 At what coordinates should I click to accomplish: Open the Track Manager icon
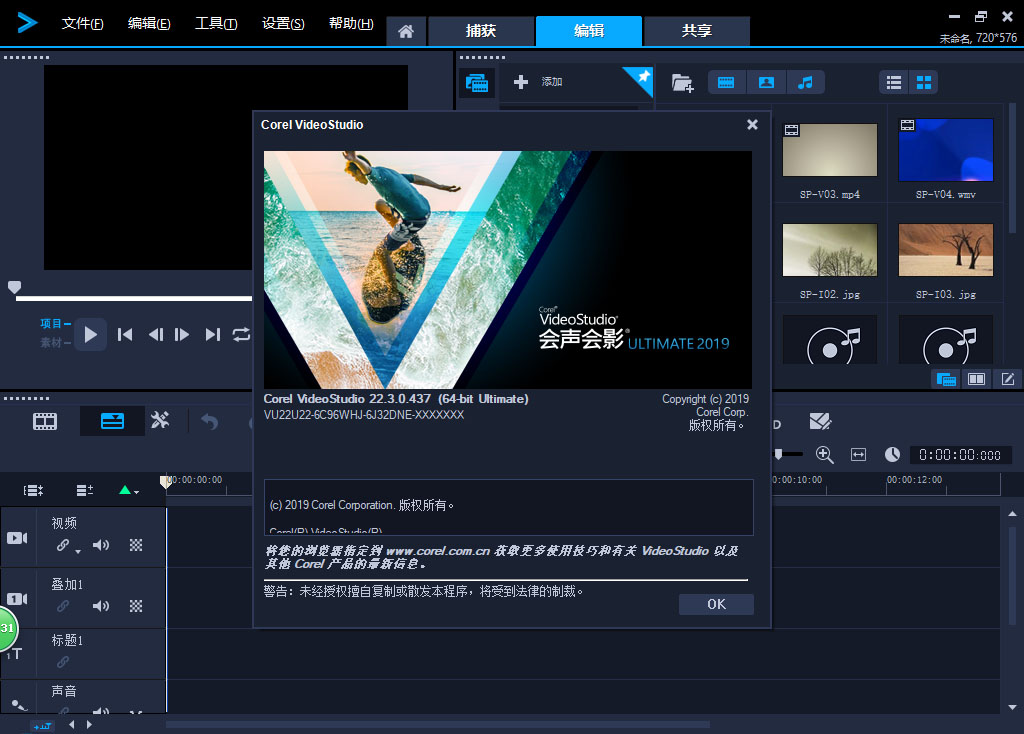[85, 490]
